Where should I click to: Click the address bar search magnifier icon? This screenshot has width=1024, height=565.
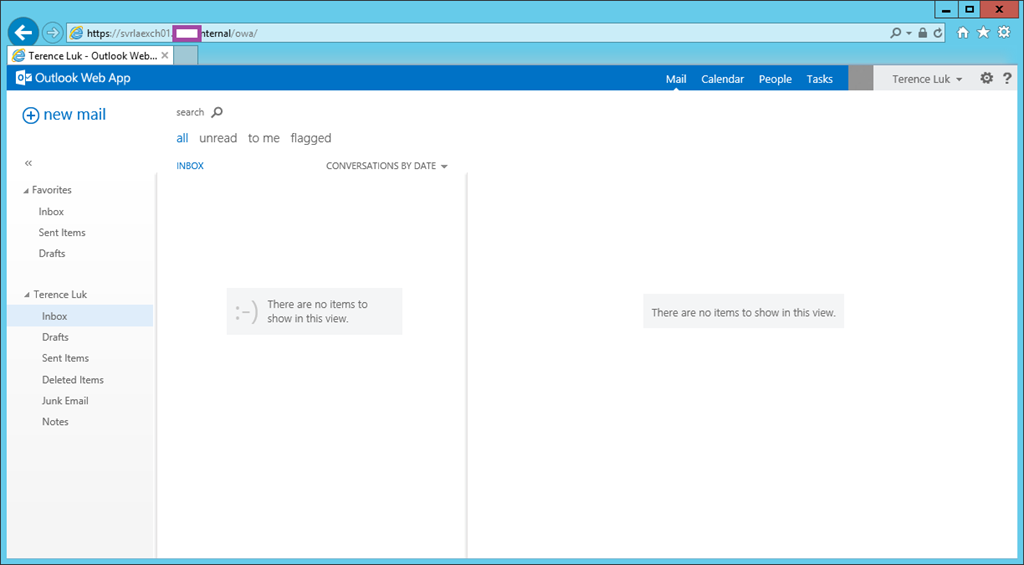tap(895, 33)
